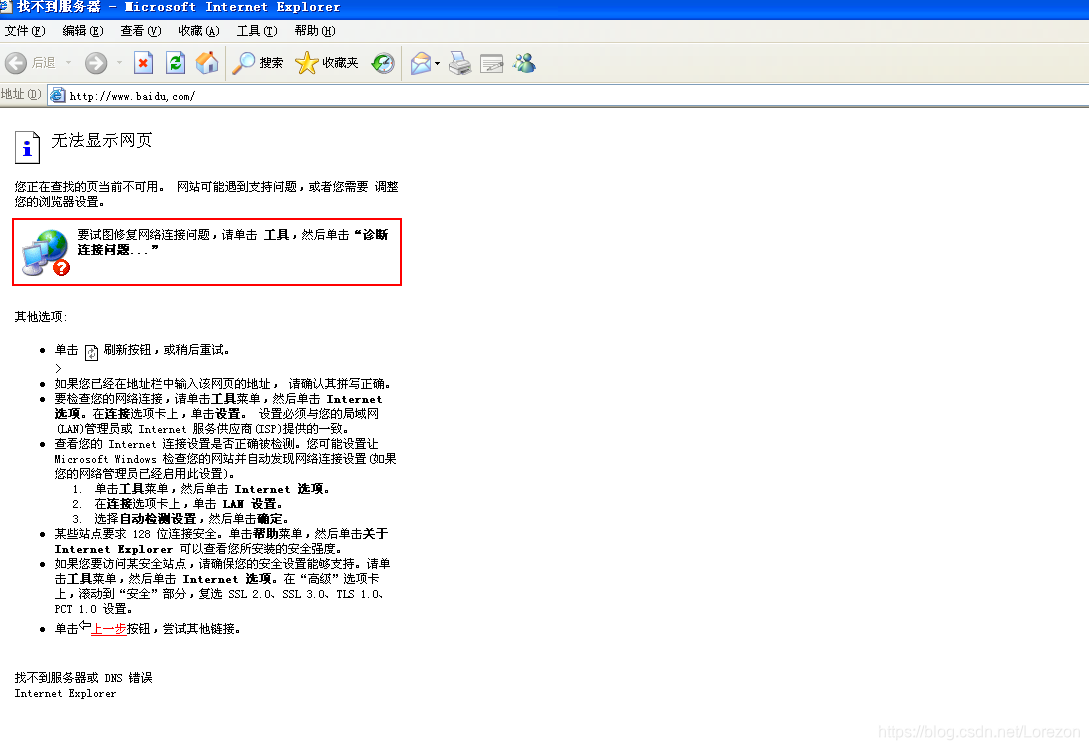
Task: Click the Mail envelope icon
Action: [x=421, y=63]
